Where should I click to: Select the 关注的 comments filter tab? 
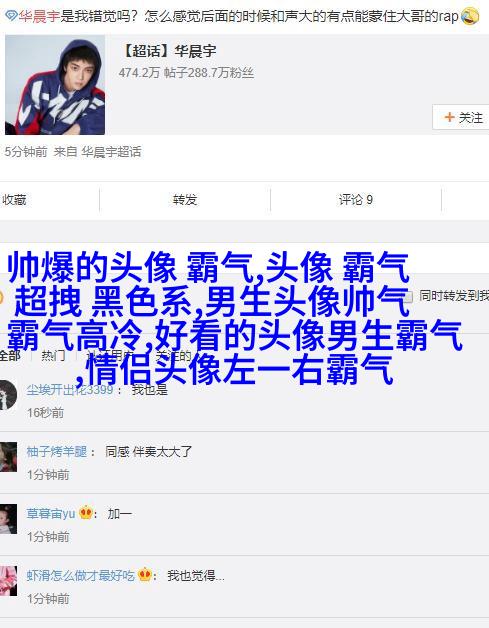(x=173, y=355)
